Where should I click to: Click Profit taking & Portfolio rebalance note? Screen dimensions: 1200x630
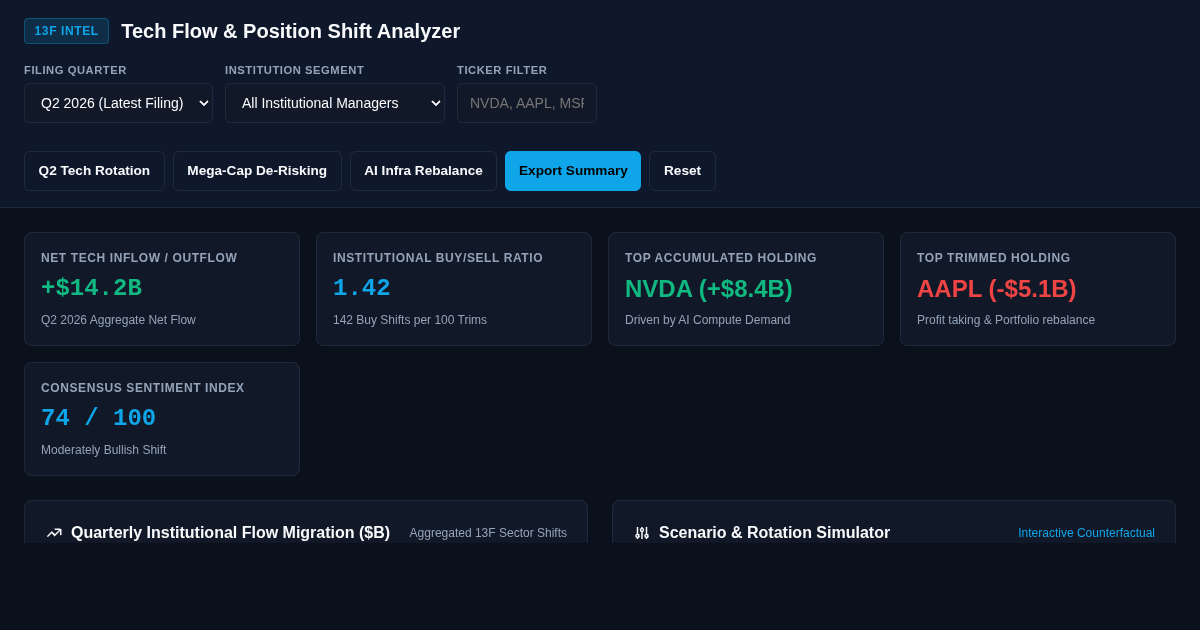point(1006,320)
